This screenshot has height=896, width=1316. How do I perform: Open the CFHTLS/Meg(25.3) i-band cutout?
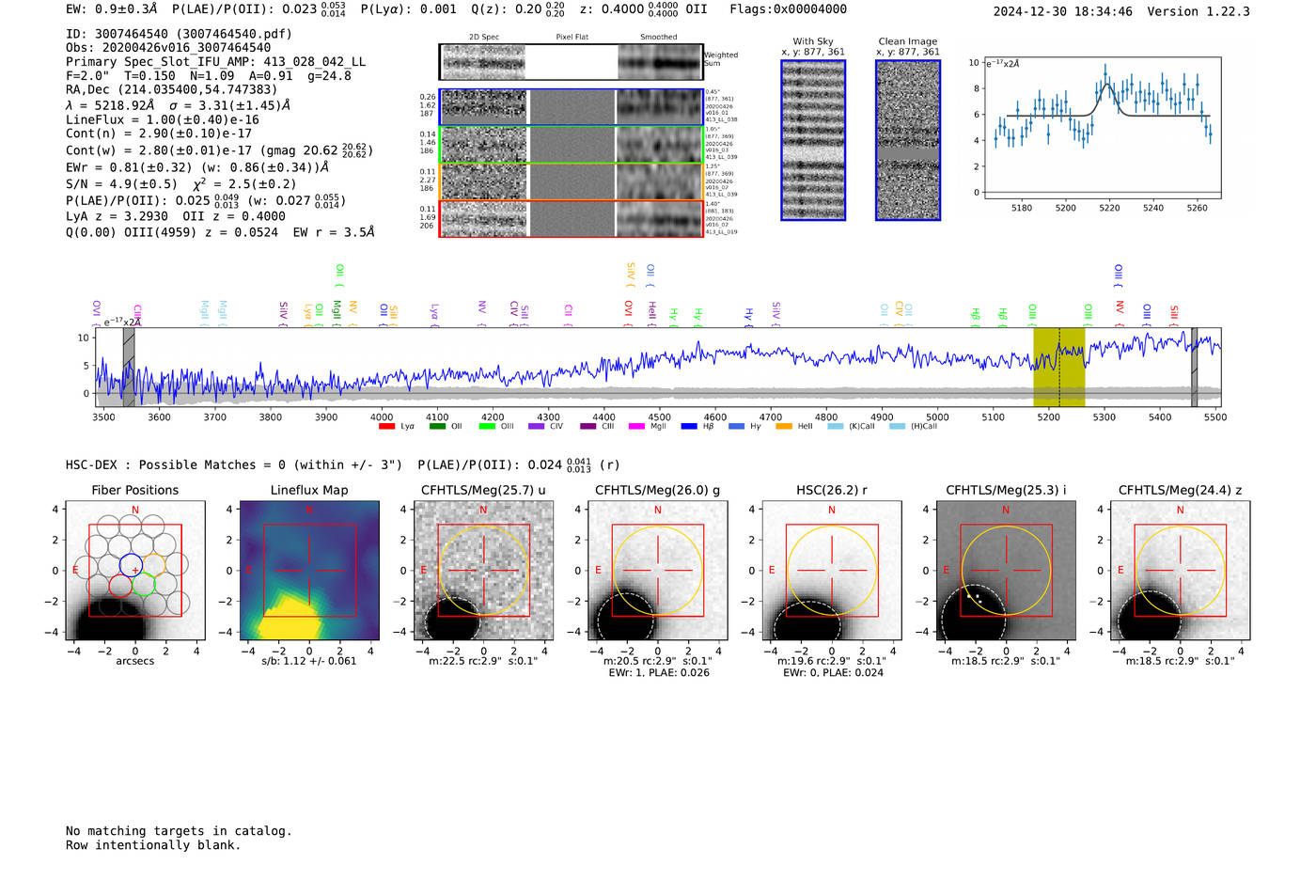pyautogui.click(x=1006, y=571)
